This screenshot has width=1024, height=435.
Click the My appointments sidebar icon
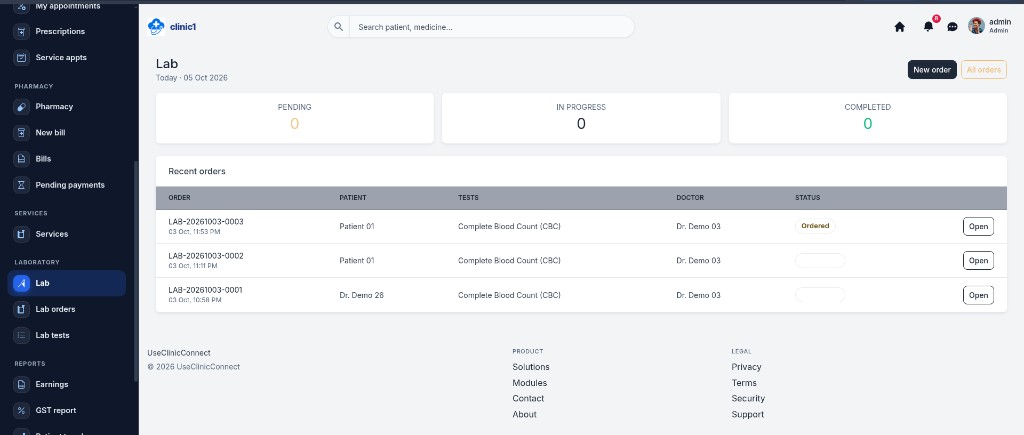[22, 6]
